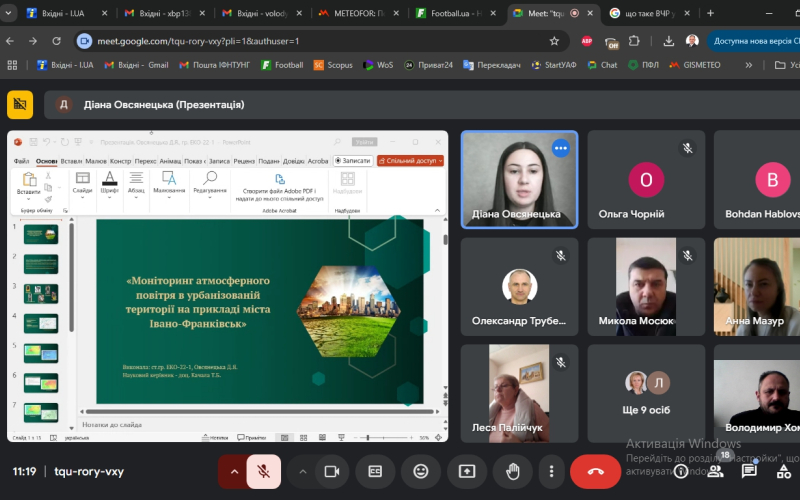Click the yellow presentation pin icon

pyautogui.click(x=20, y=105)
